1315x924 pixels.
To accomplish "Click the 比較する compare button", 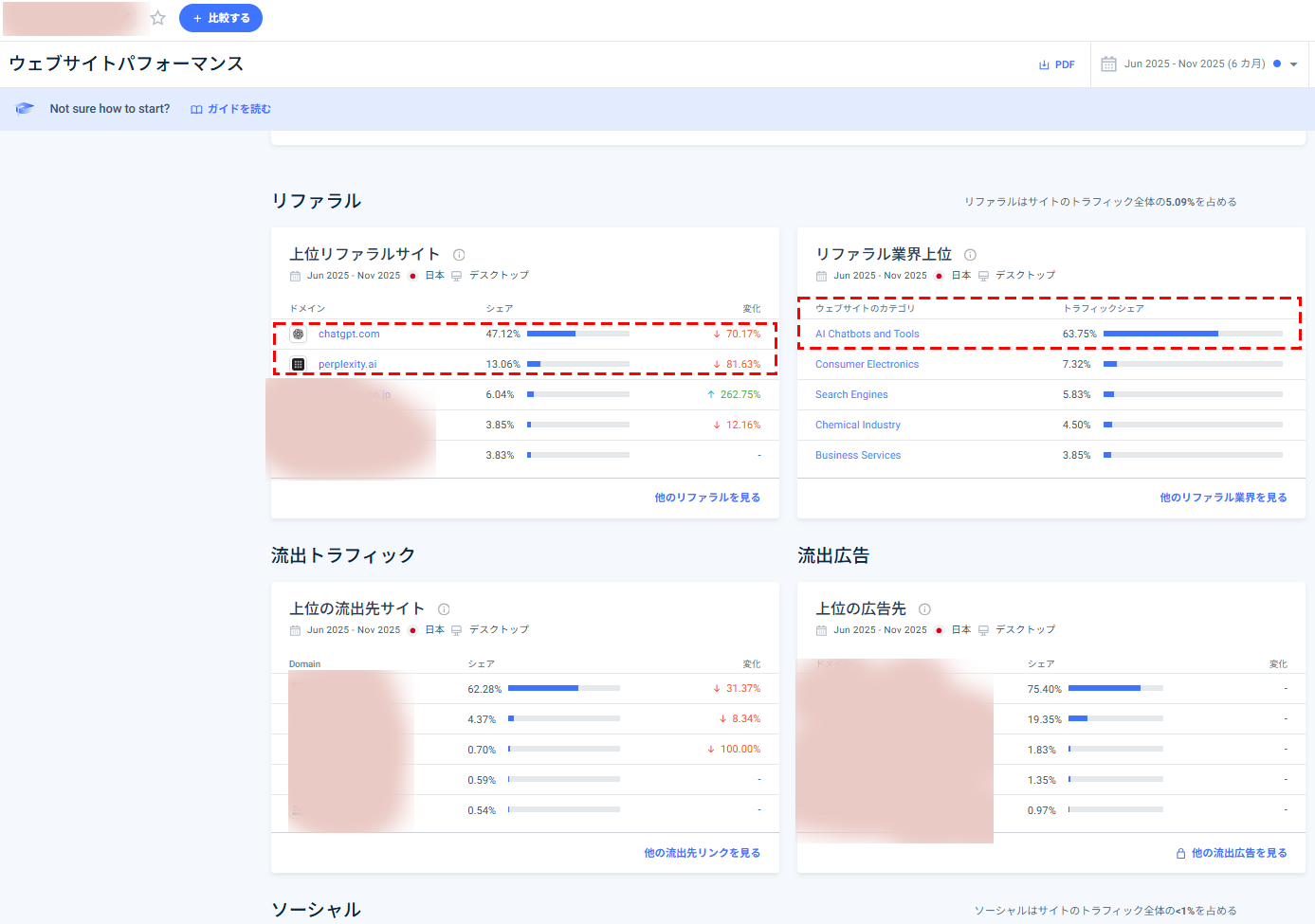I will coord(221,18).
